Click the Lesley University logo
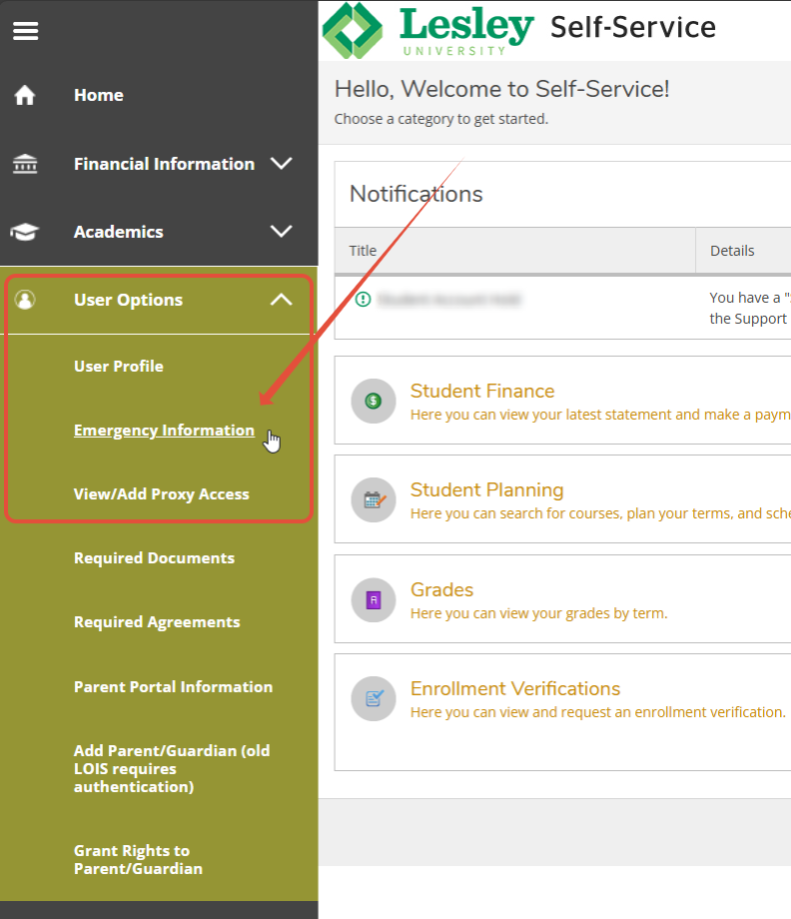This screenshot has width=791, height=919. pos(428,30)
